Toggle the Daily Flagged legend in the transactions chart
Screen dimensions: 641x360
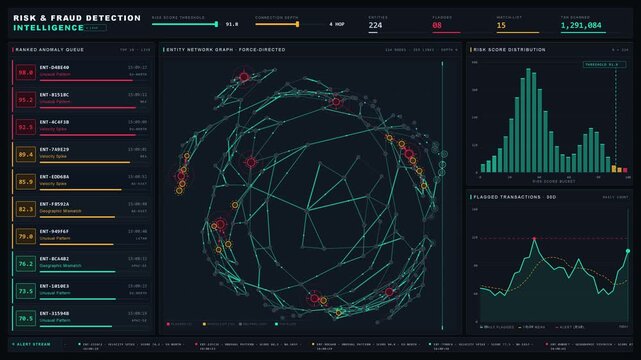pyautogui.click(x=497, y=327)
